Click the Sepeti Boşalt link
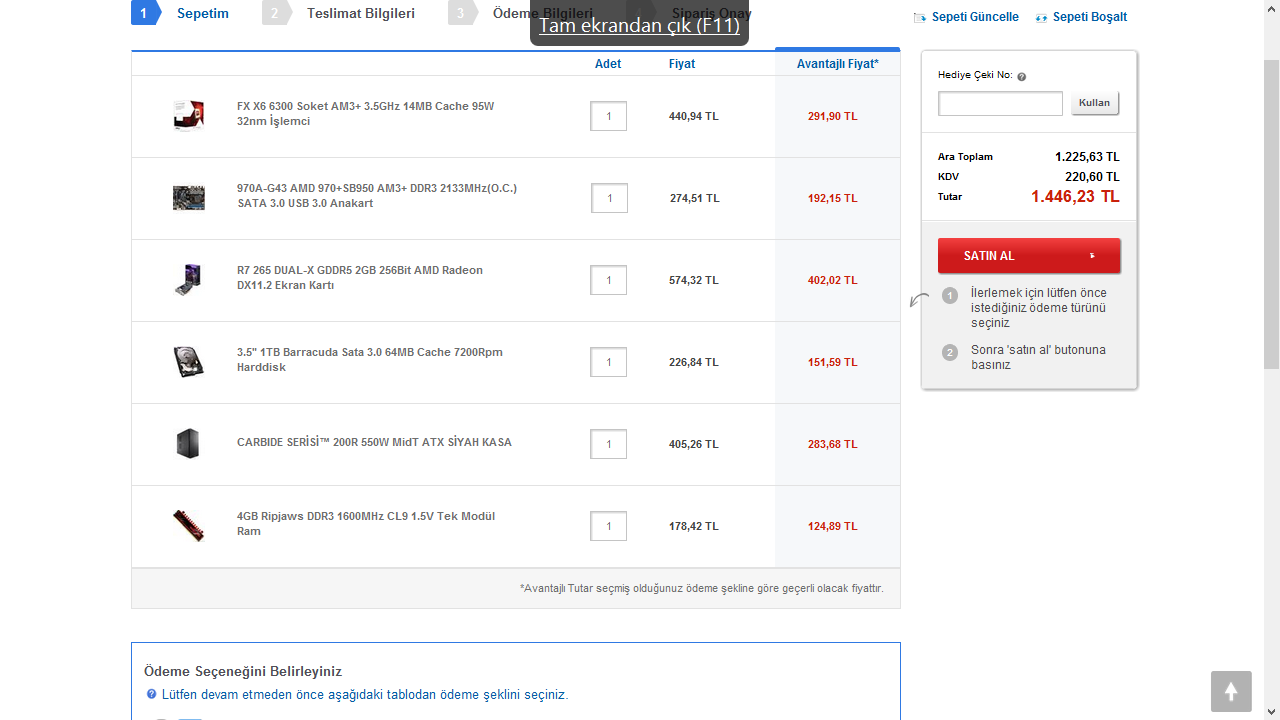This screenshot has width=1280, height=720. 1081,17
